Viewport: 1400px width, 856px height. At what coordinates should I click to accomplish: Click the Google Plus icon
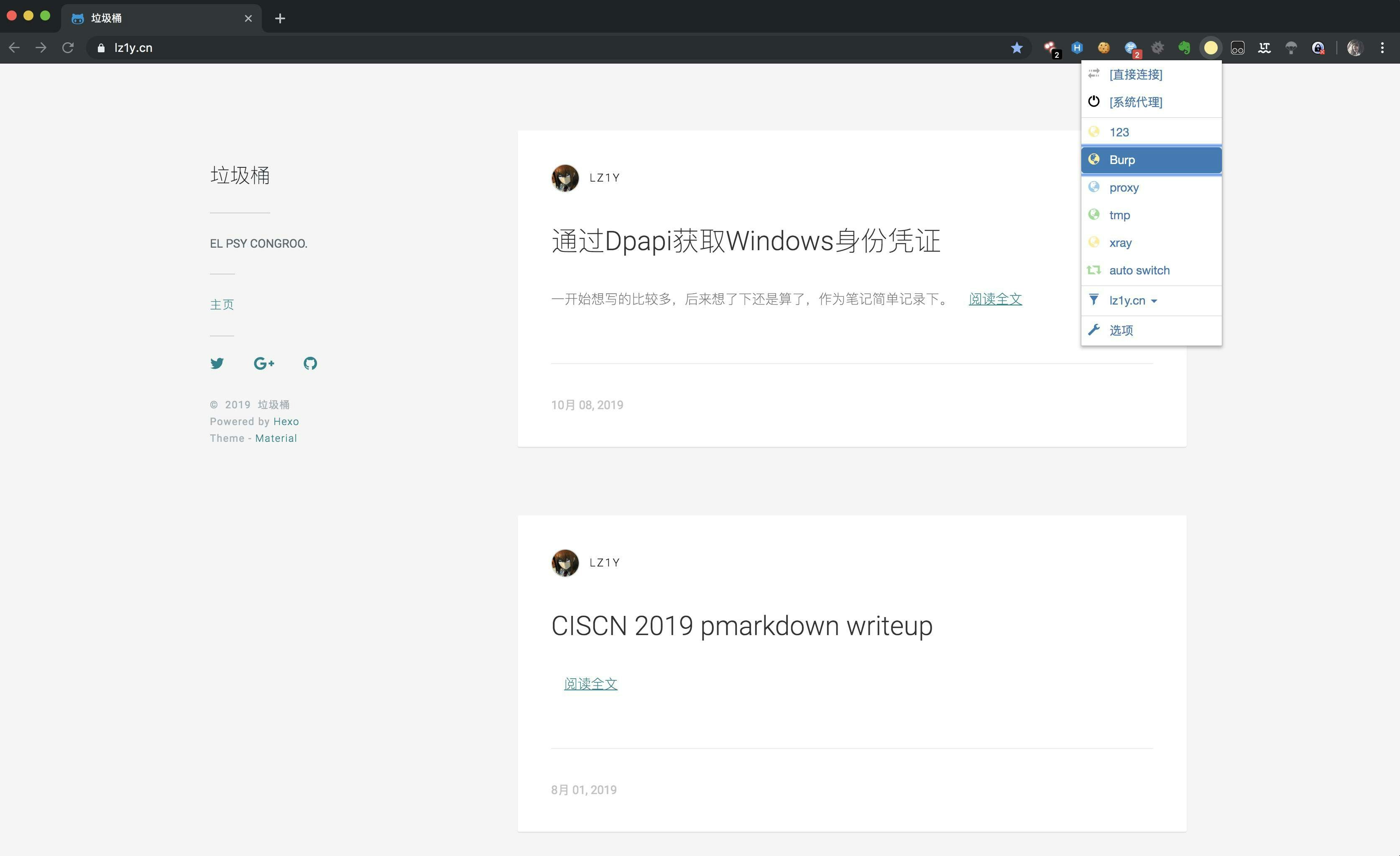(263, 363)
